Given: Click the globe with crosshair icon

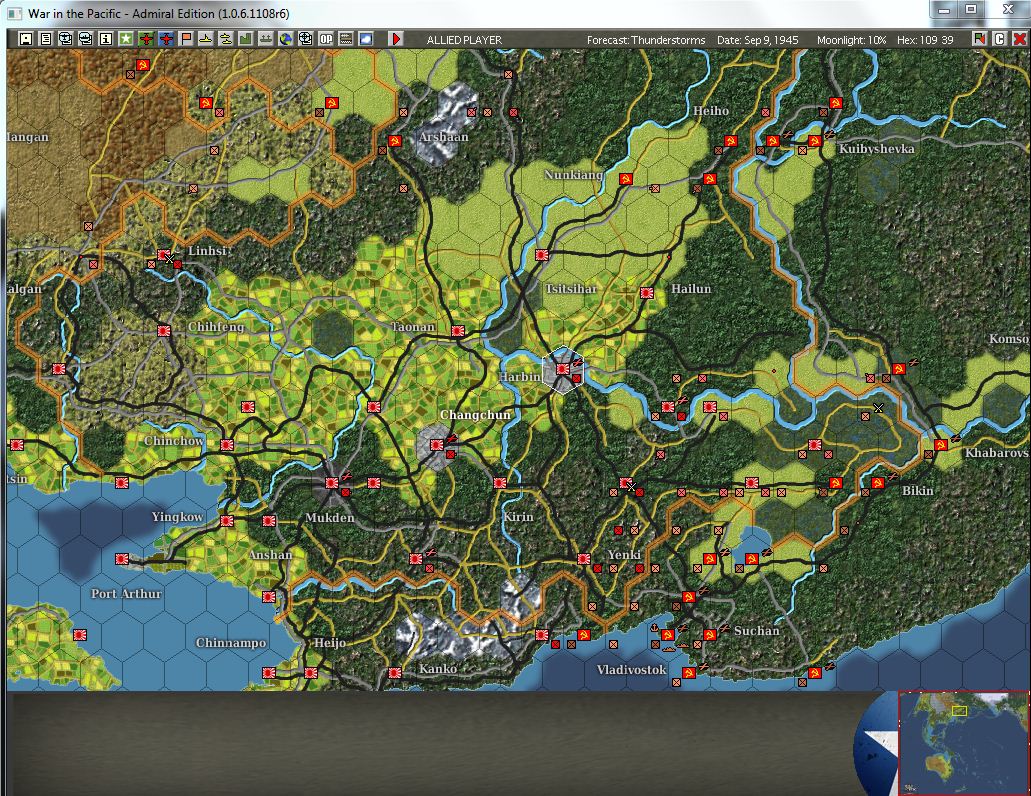Looking at the screenshot, I should 306,39.
